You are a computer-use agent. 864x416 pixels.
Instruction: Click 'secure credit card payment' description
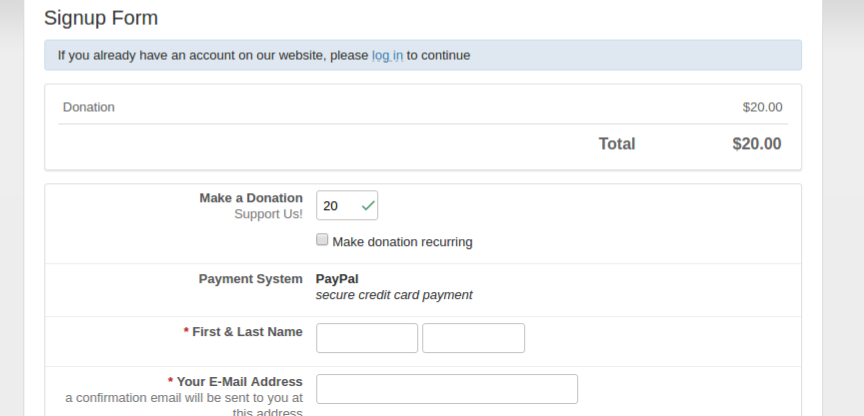coord(394,295)
